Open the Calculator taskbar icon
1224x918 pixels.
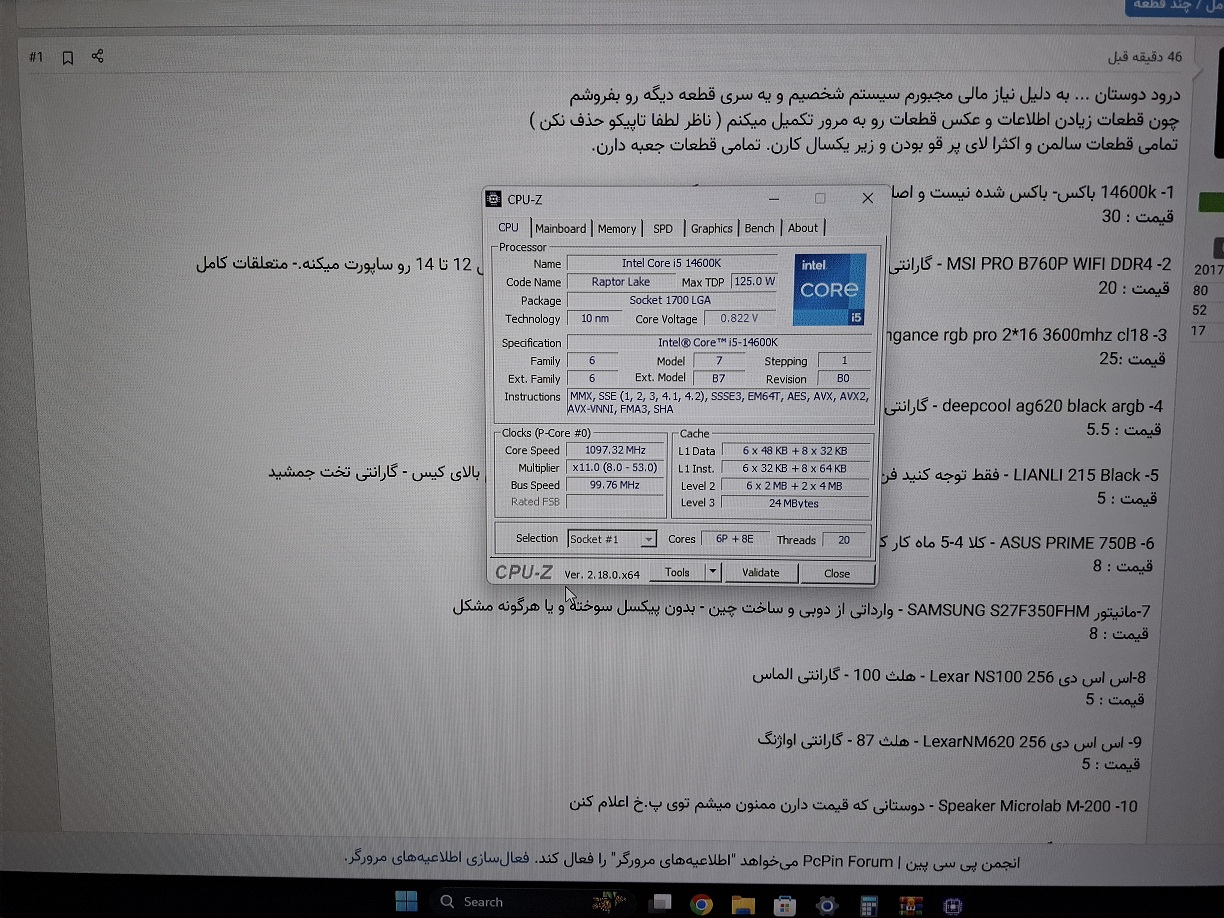click(868, 904)
